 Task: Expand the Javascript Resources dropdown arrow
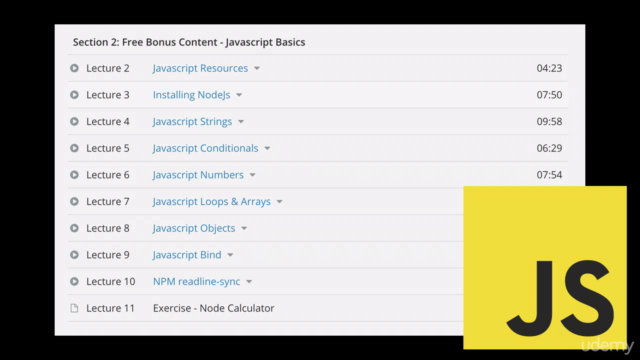pyautogui.click(x=257, y=69)
